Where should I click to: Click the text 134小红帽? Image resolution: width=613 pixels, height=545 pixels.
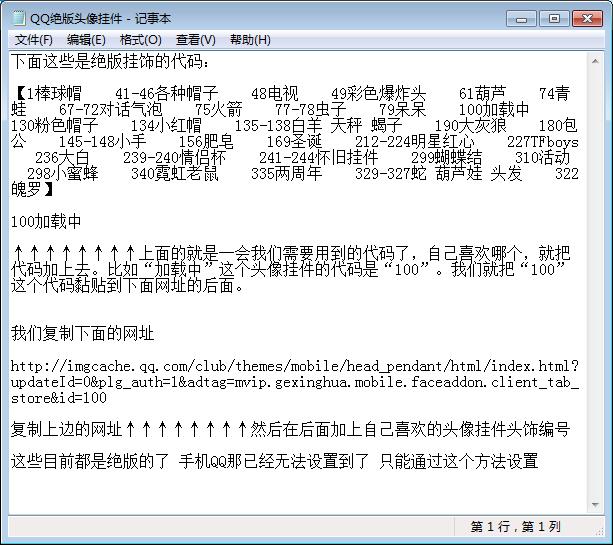[166, 125]
